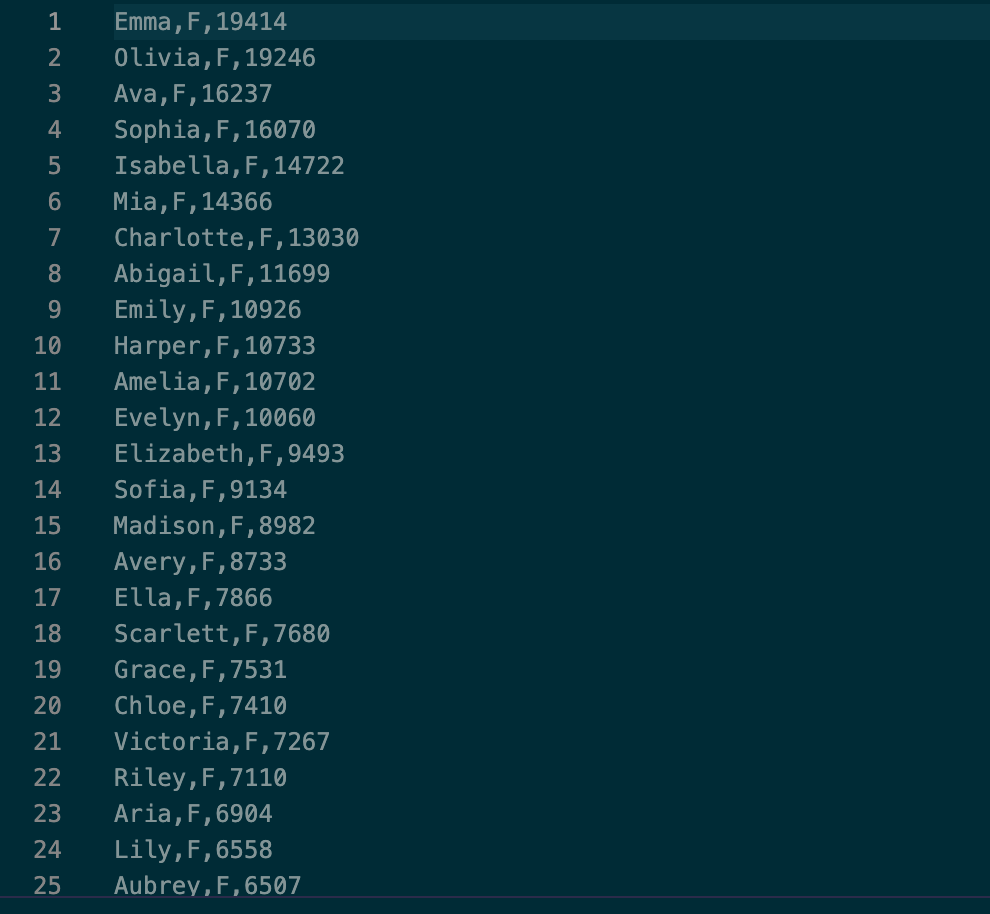Click line number 1 in the gutter

click(54, 22)
